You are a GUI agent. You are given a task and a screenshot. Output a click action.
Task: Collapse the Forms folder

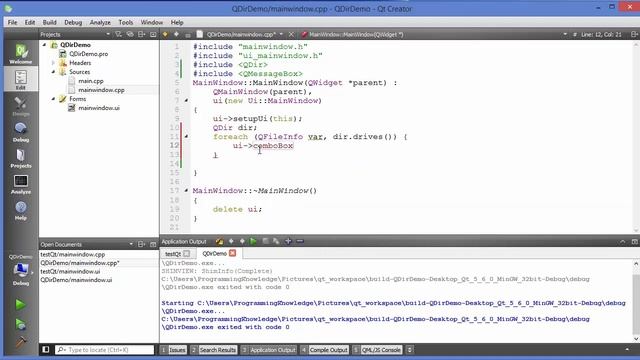point(53,99)
